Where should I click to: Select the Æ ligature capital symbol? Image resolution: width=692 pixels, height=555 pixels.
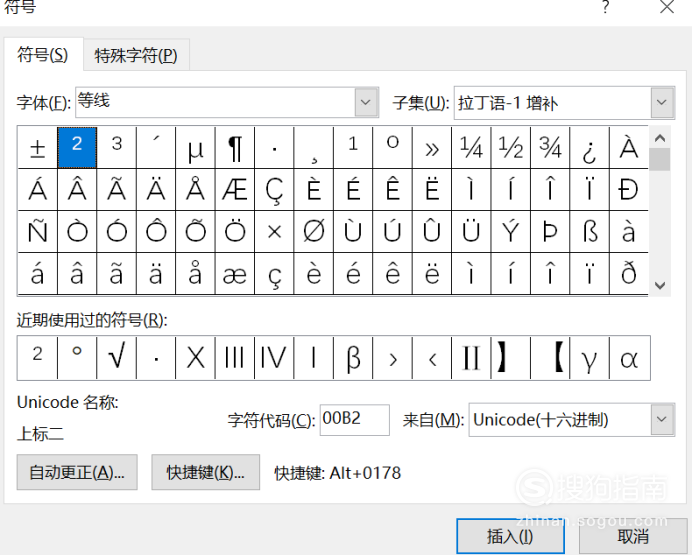tap(235, 190)
